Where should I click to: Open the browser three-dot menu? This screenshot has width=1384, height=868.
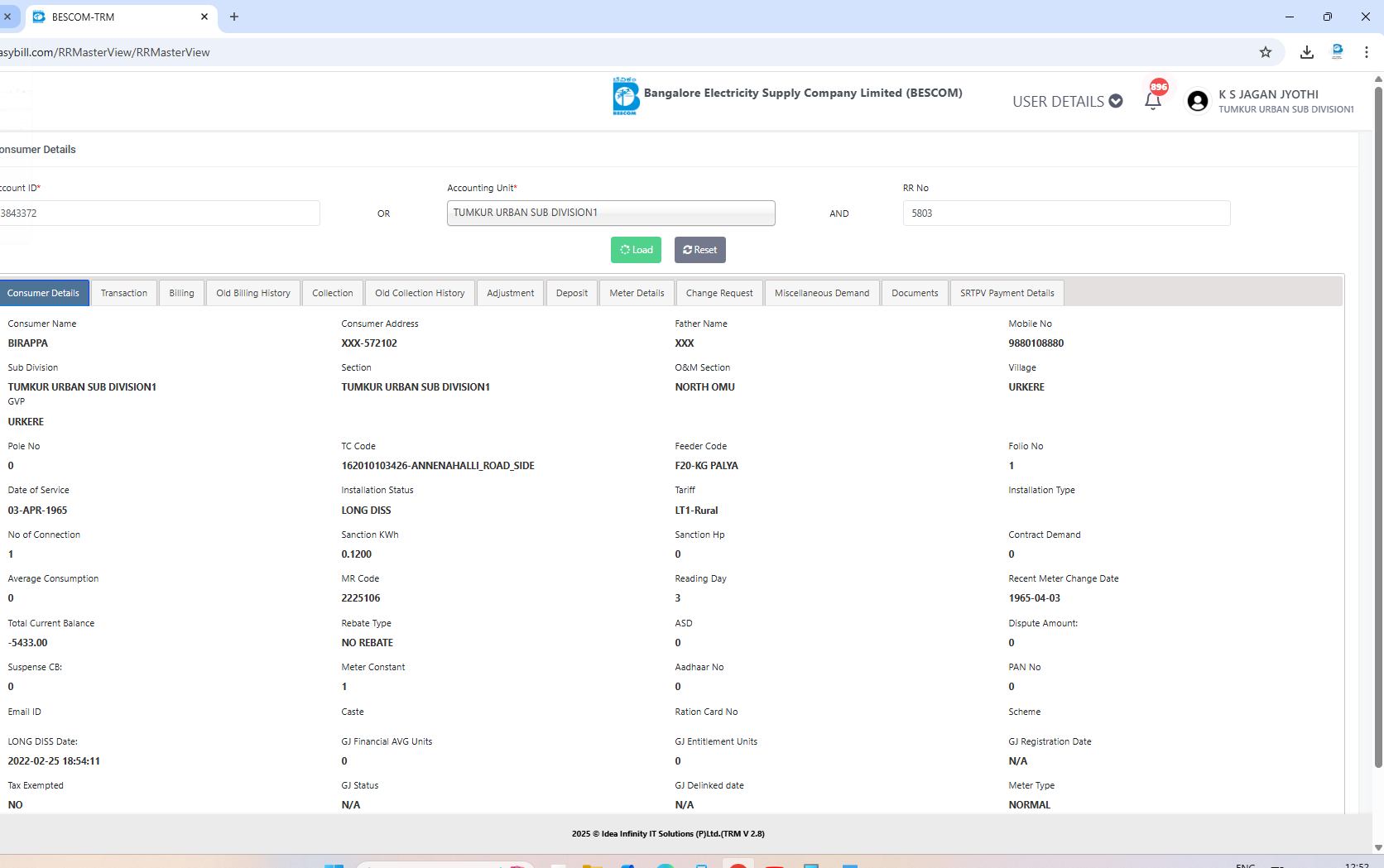click(1366, 52)
